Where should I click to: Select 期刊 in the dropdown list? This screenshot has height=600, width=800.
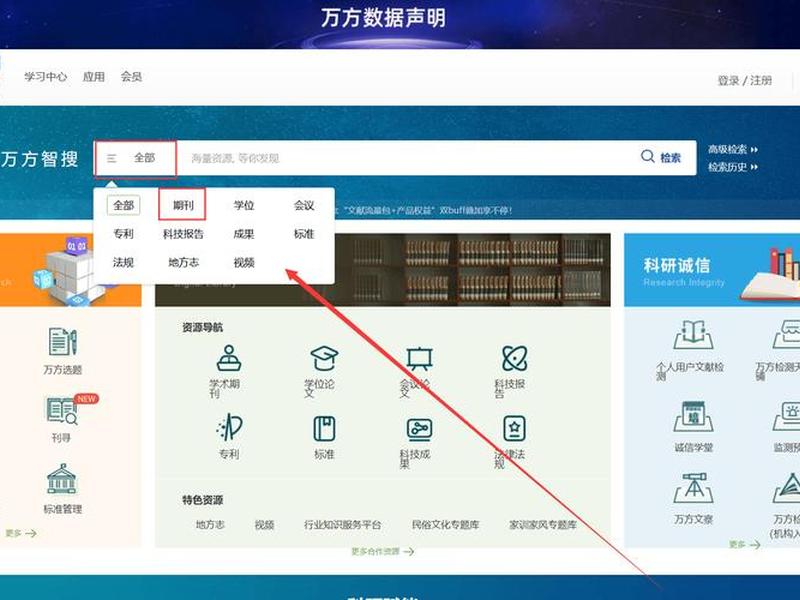(183, 205)
